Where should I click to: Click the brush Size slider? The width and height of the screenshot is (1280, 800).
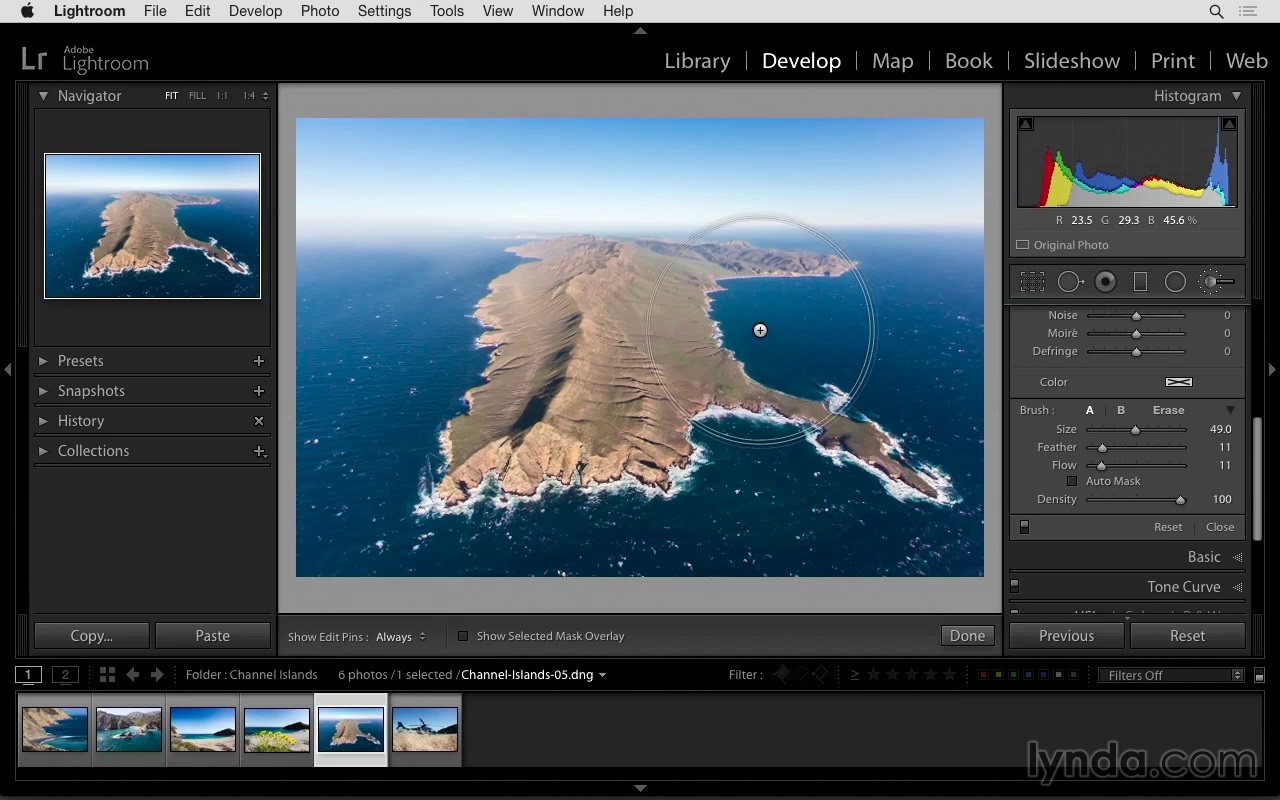[1136, 429]
